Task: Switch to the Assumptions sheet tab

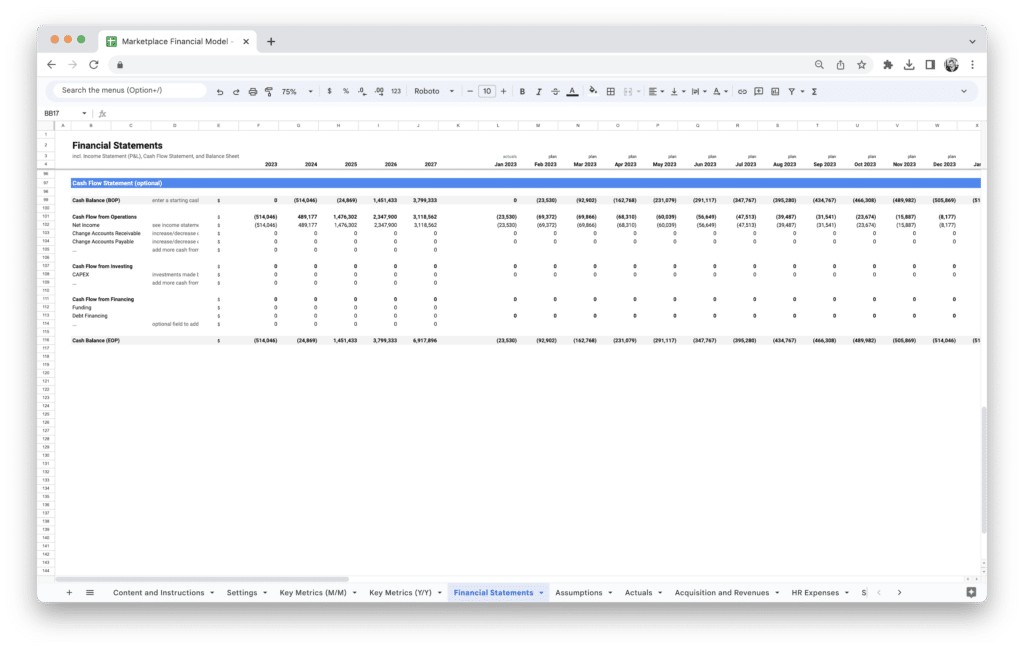Action: click(x=578, y=593)
